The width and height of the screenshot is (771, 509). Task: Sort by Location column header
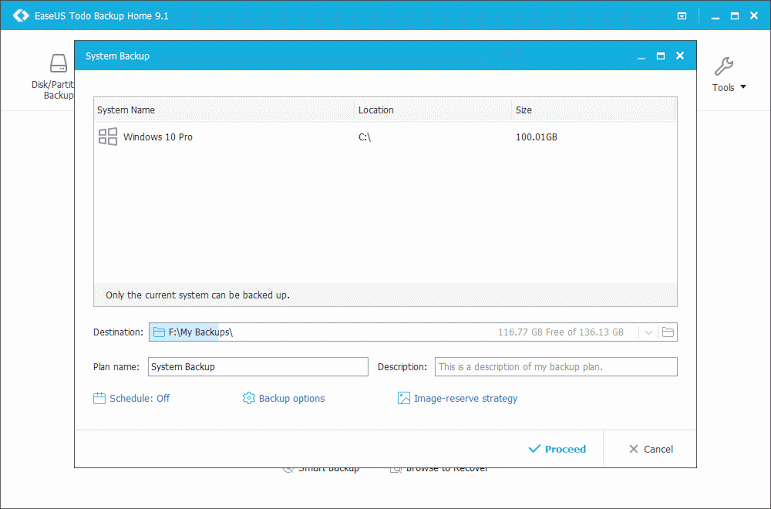[433, 110]
